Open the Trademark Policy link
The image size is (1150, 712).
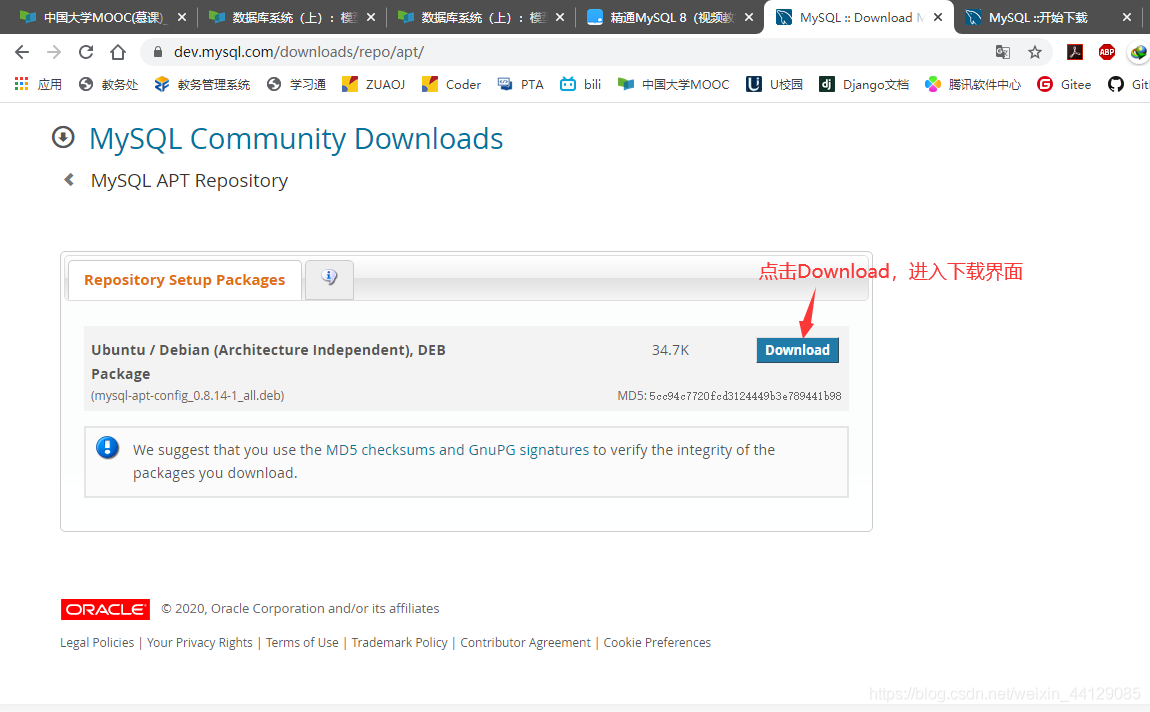click(x=399, y=642)
